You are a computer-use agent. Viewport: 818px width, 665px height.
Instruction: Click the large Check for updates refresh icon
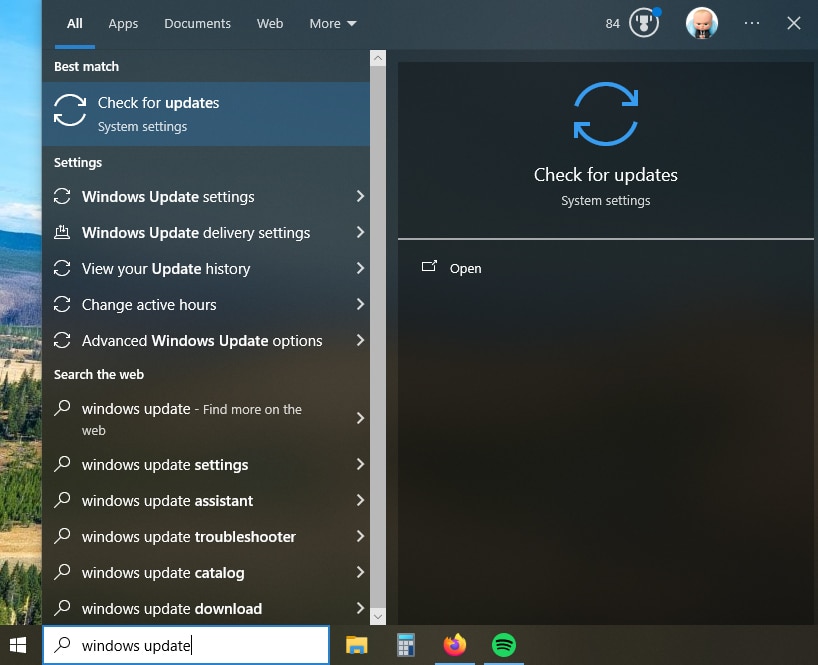[605, 113]
